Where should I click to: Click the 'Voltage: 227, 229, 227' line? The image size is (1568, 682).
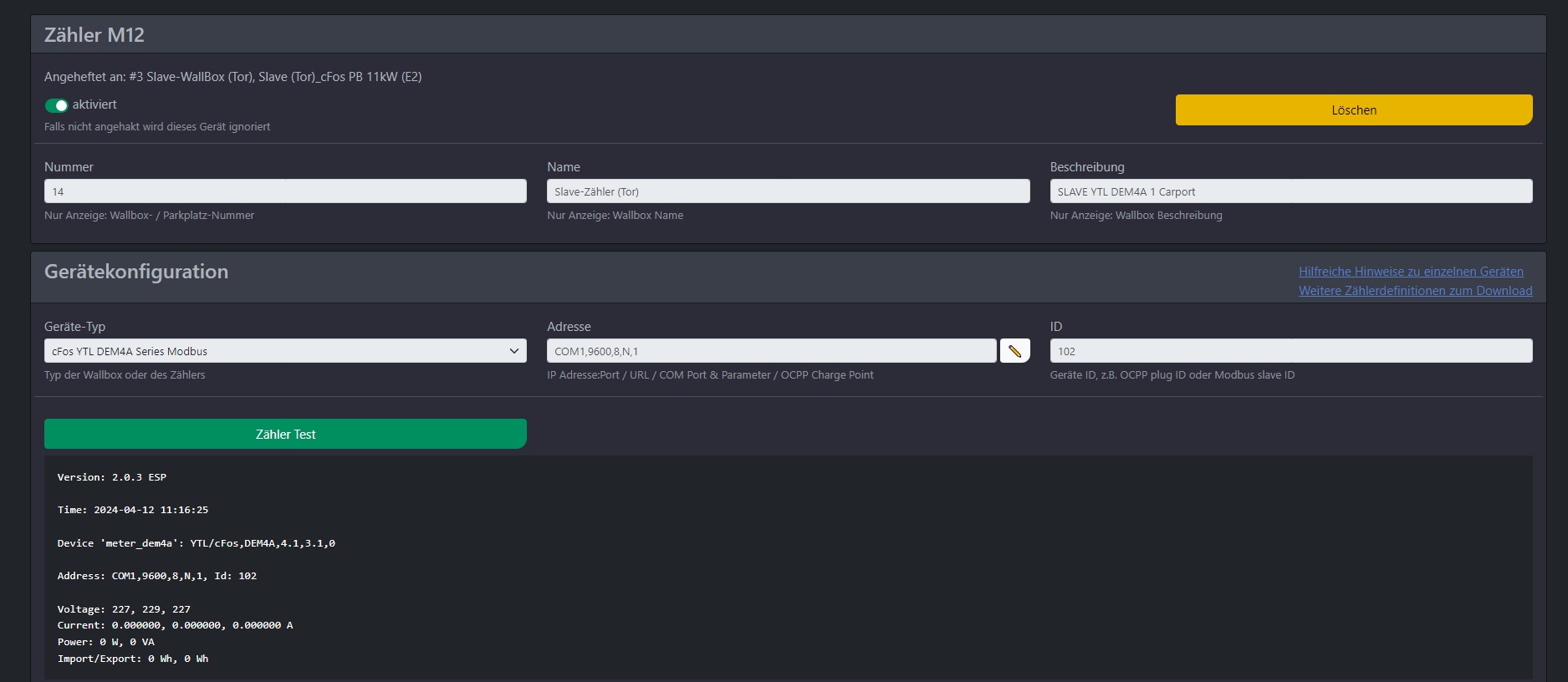(x=124, y=609)
